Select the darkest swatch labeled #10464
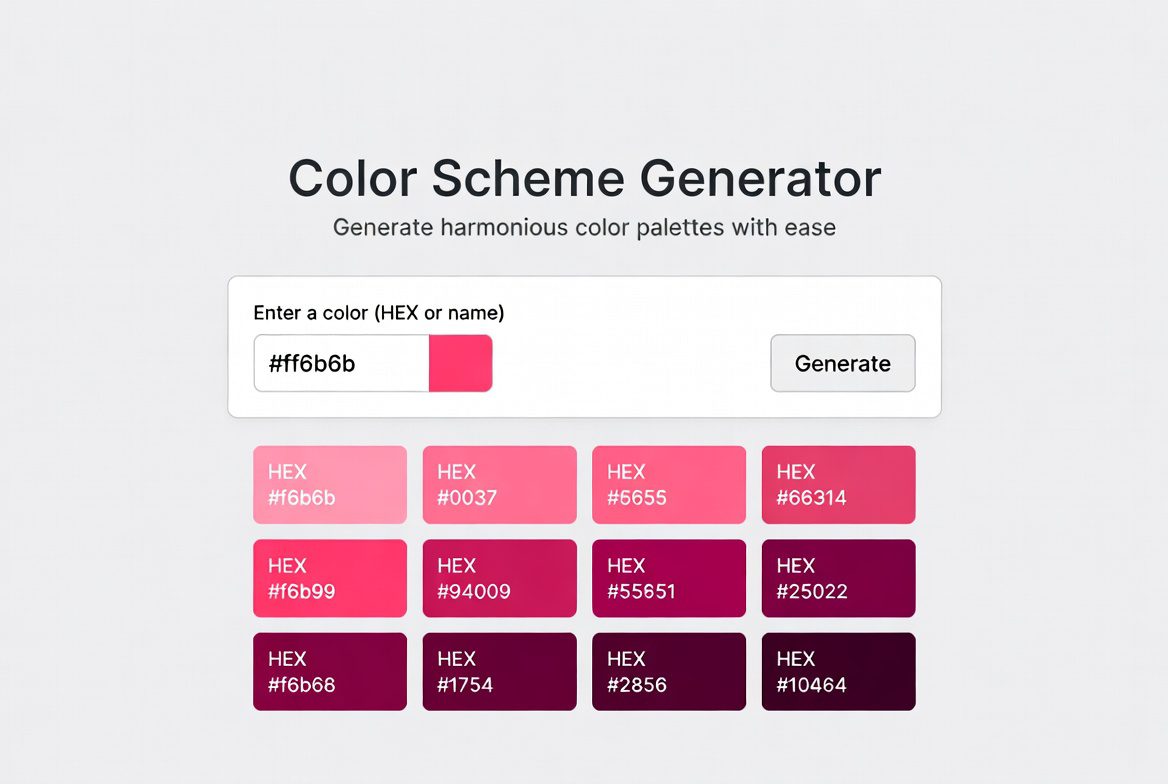Image resolution: width=1168 pixels, height=784 pixels. pyautogui.click(x=838, y=671)
